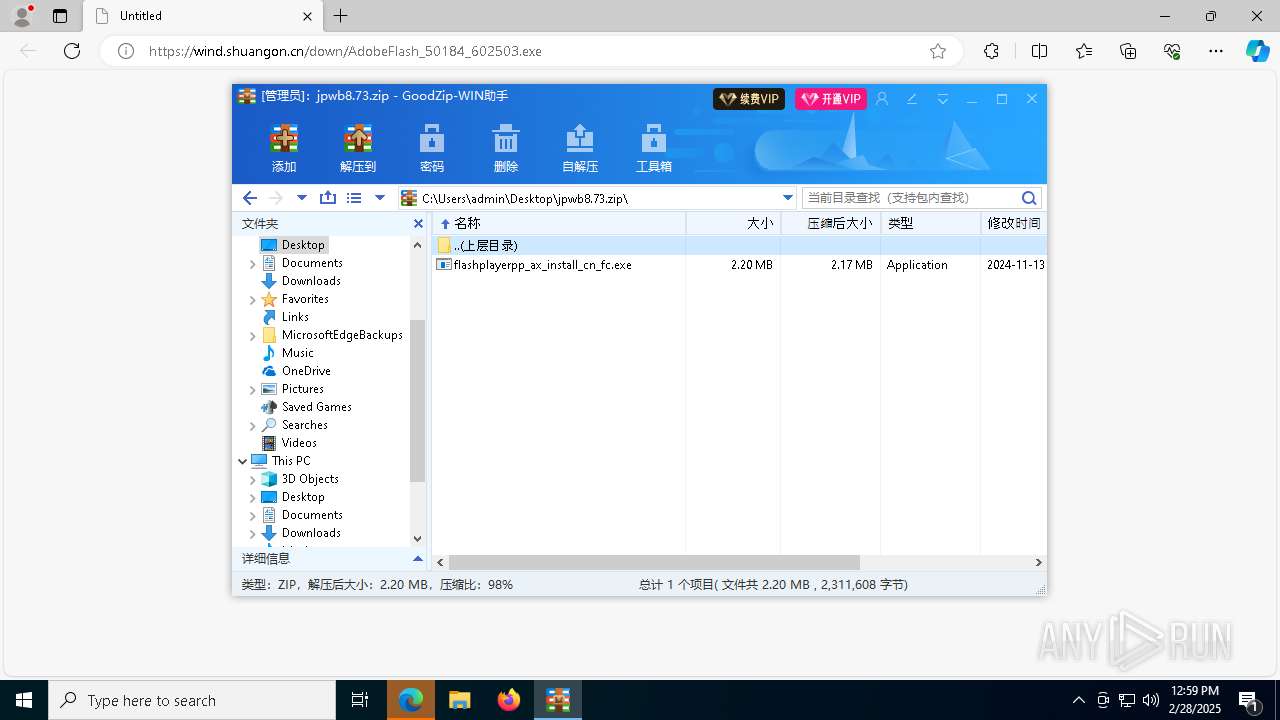Expand the Searches tree node

(252, 425)
